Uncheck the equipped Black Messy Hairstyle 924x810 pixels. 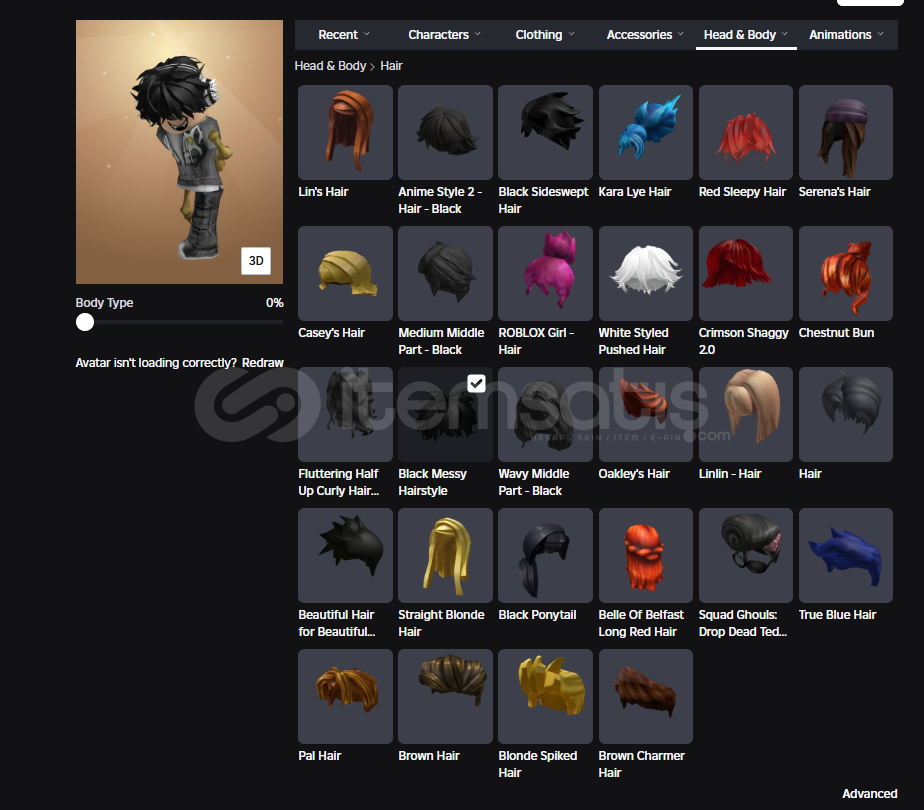click(x=476, y=383)
